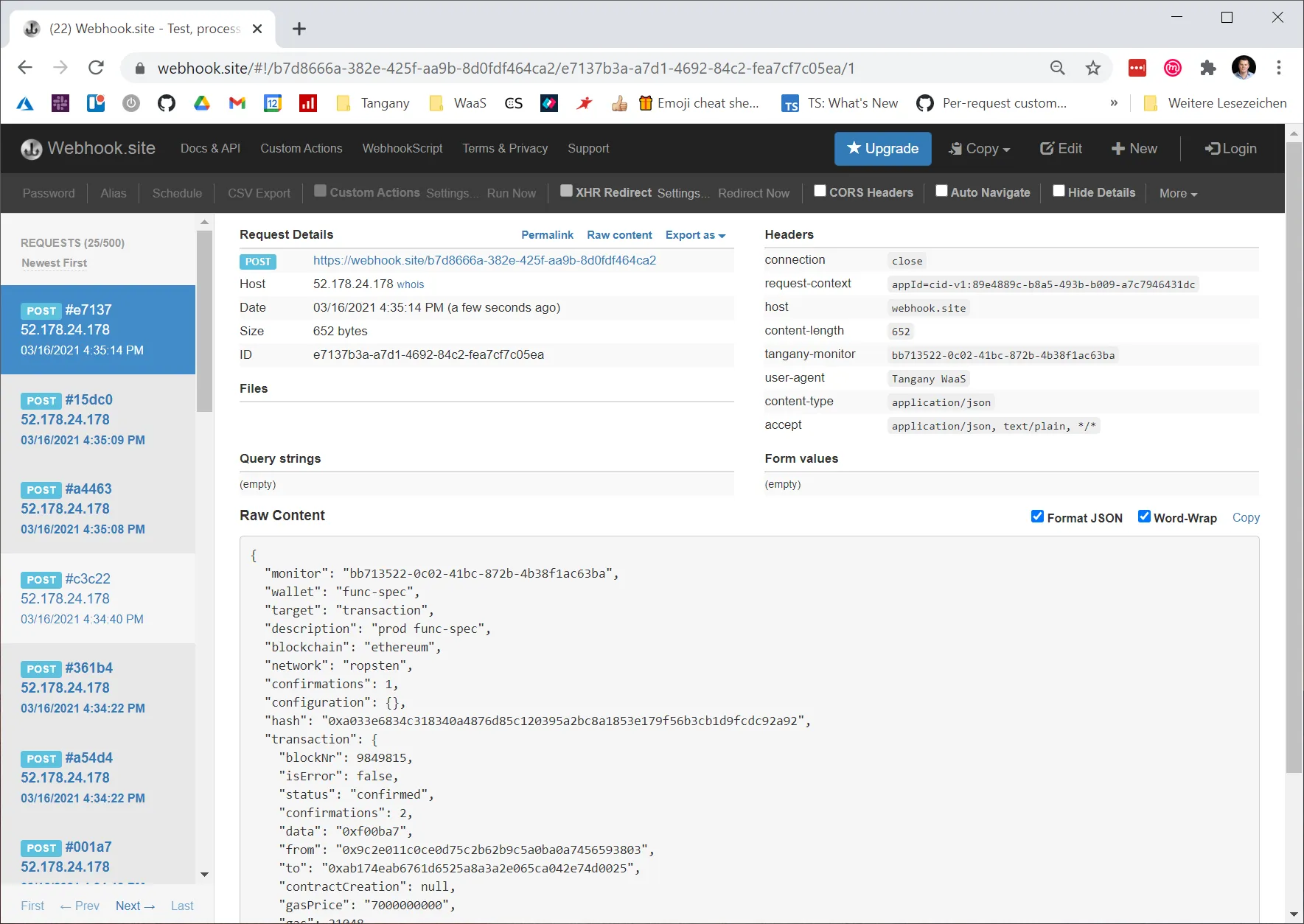
Task: Toggle the Newest First sort order
Action: 55,263
